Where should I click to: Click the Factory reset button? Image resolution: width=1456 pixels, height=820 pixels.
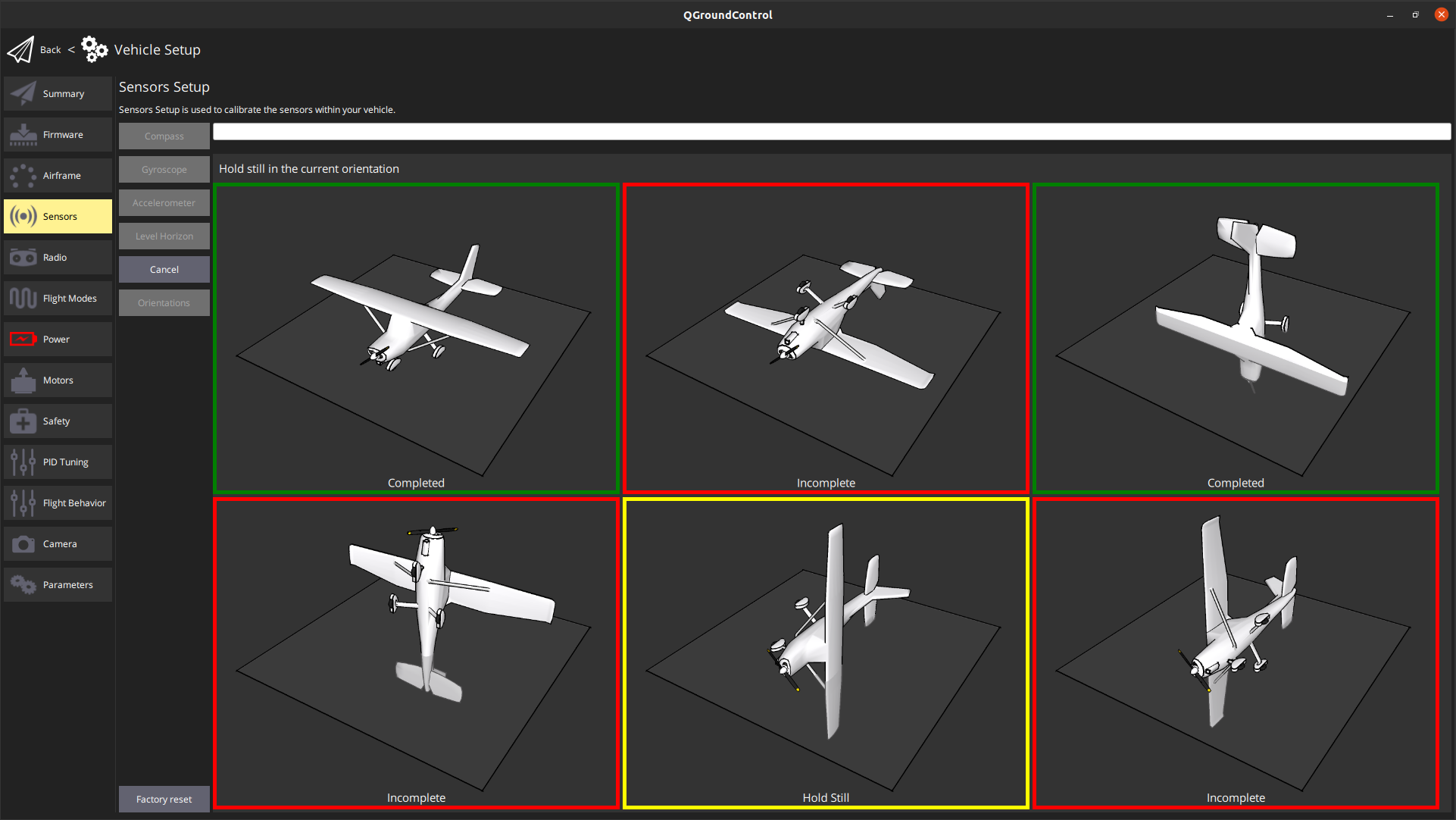[164, 799]
